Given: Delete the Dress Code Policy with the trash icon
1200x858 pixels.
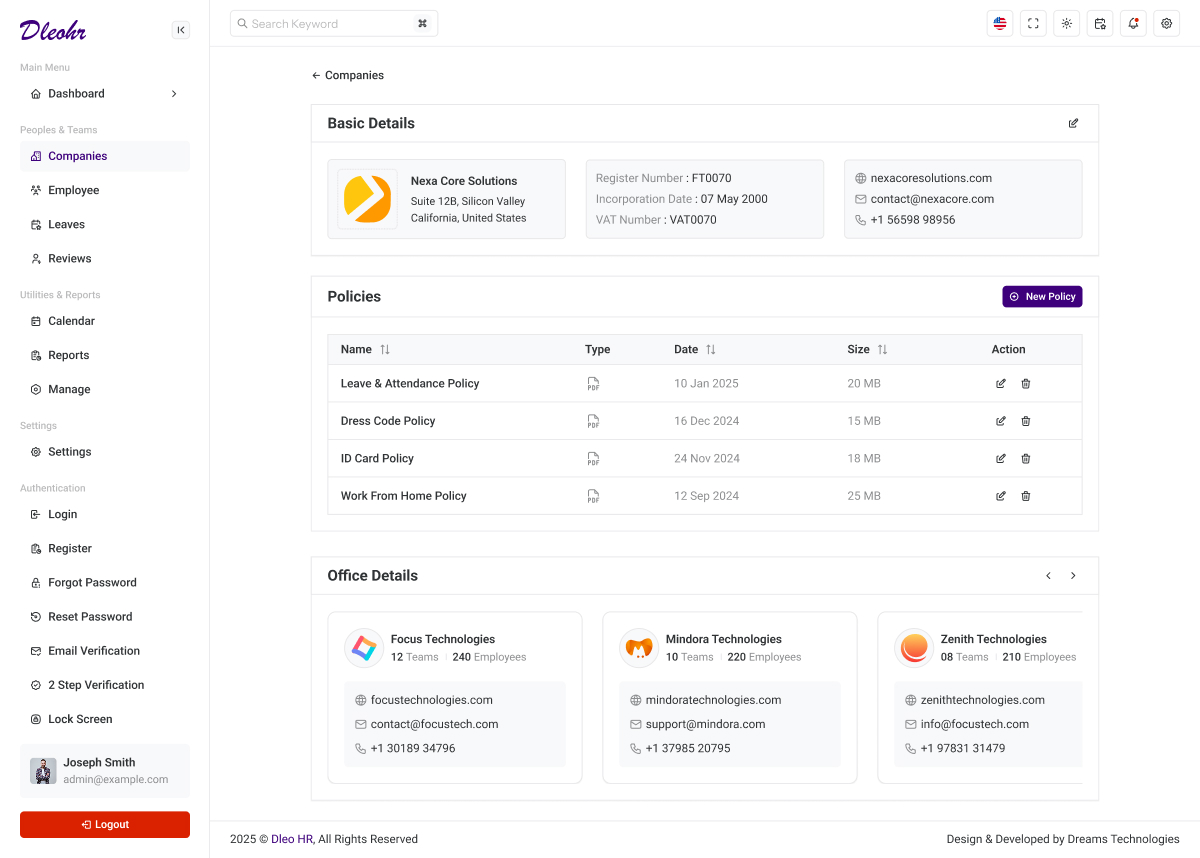Looking at the screenshot, I should coord(1025,421).
